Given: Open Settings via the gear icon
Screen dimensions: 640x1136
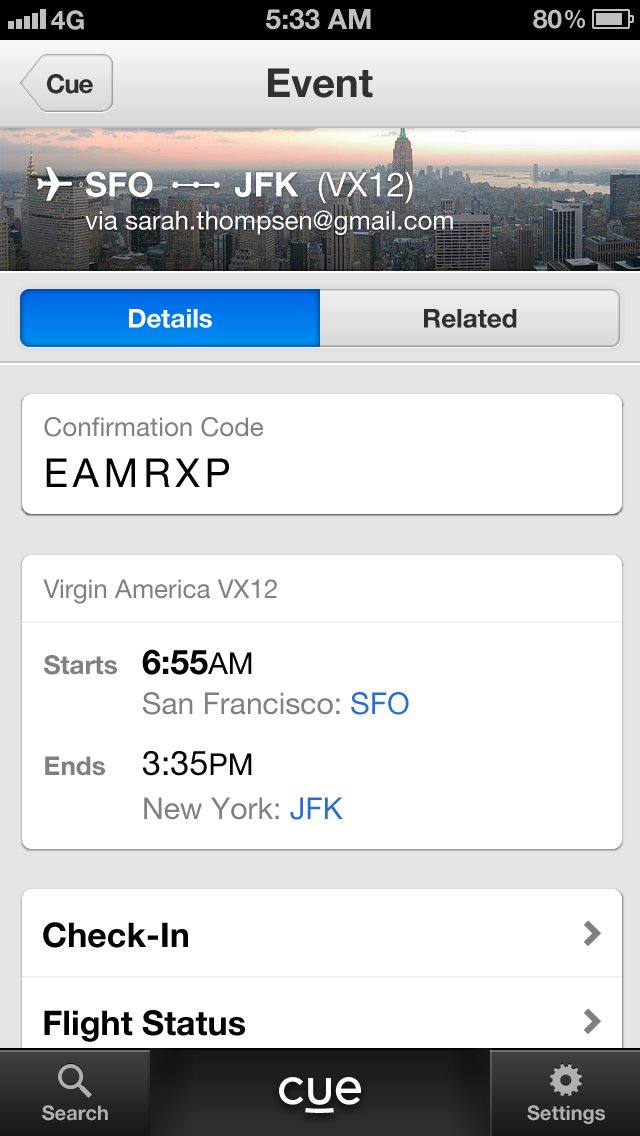Looking at the screenshot, I should point(566,1081).
